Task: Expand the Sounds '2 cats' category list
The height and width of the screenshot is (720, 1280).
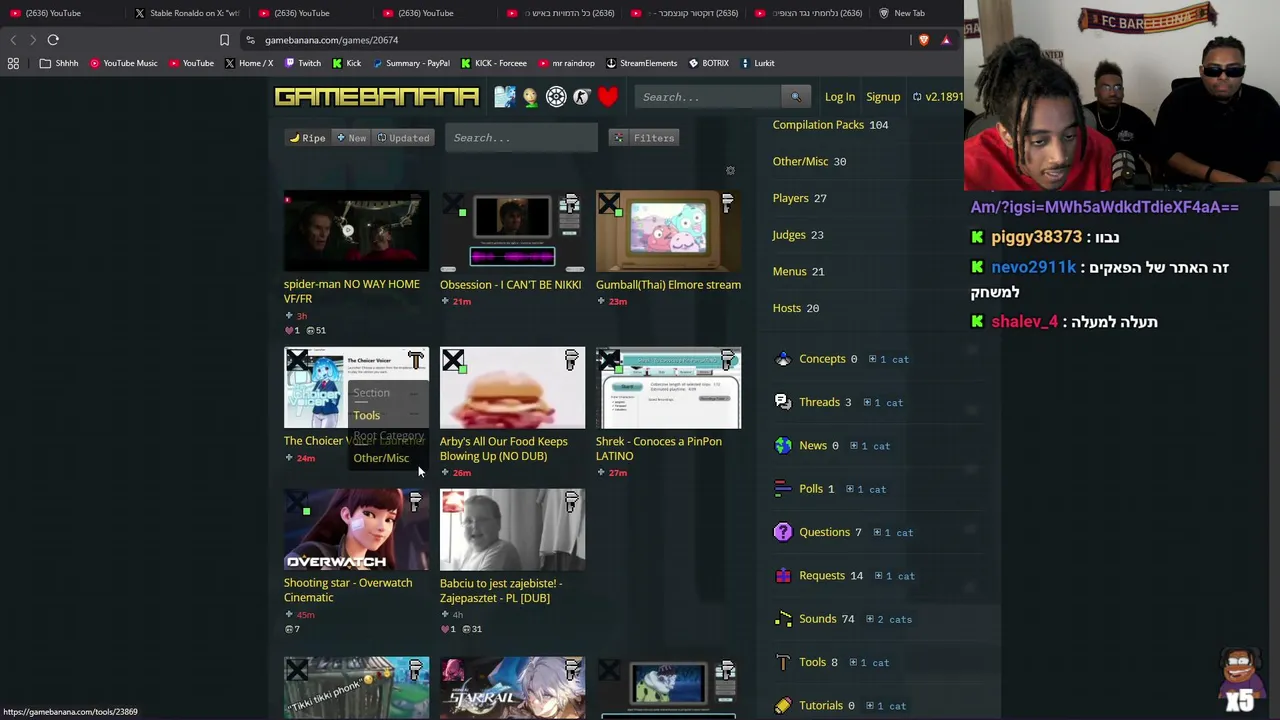Action: coord(888,620)
